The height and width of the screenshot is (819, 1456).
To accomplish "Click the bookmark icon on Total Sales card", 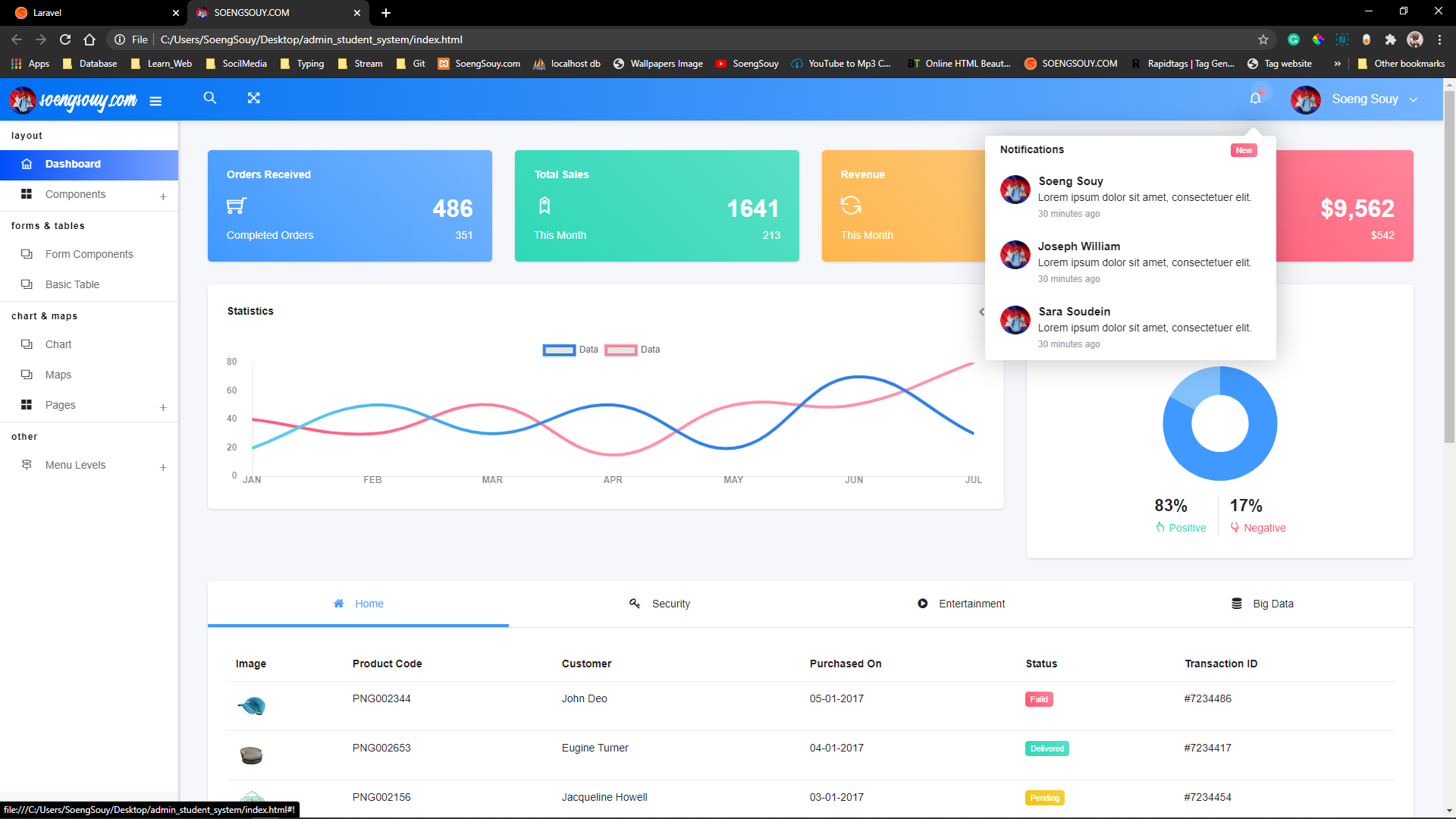I will (x=544, y=206).
